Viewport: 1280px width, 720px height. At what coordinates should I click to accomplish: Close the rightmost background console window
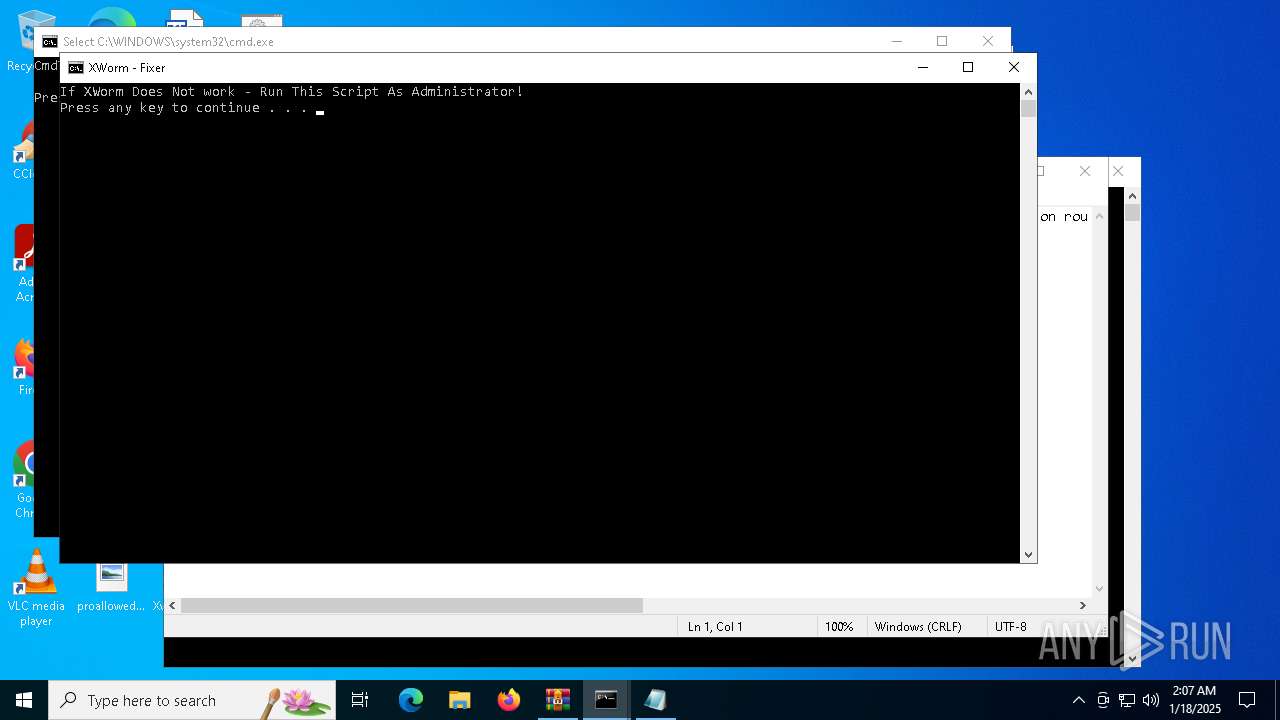point(1118,171)
